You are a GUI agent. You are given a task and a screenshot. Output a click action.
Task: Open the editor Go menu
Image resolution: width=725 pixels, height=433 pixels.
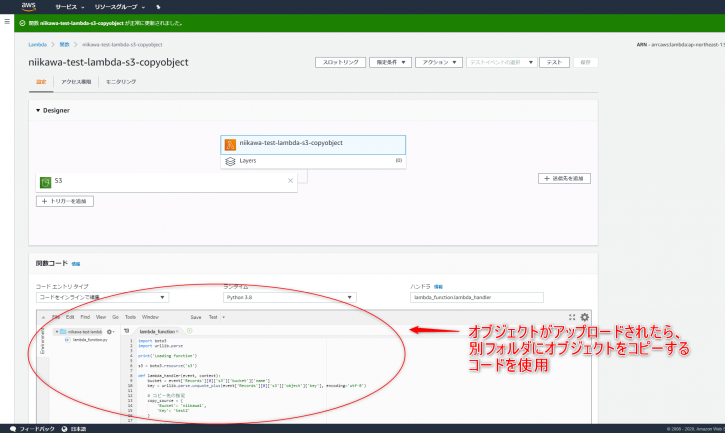pyautogui.click(x=115, y=317)
